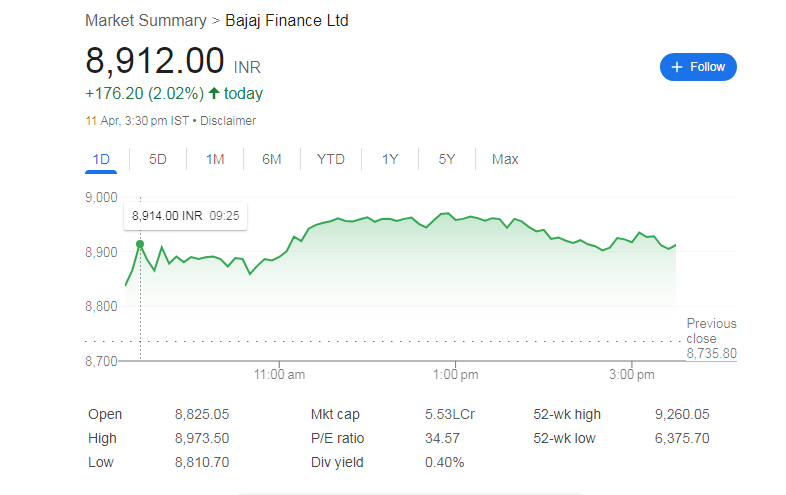Click the 11:00 am axis marker
Image resolution: width=786 pixels, height=495 pixels.
click(281, 374)
